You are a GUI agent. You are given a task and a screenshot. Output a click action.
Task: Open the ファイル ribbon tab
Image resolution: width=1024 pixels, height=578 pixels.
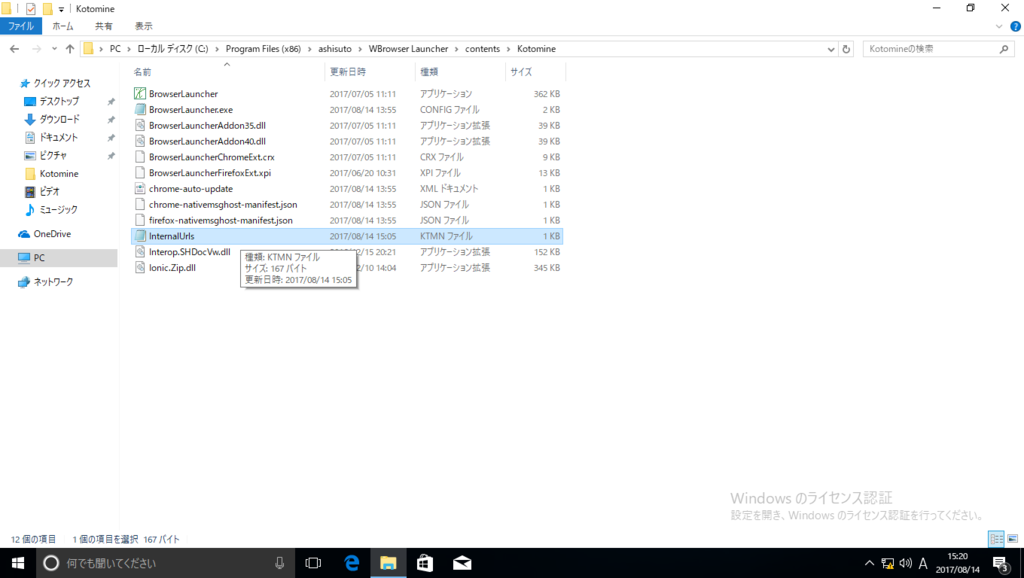(x=21, y=26)
